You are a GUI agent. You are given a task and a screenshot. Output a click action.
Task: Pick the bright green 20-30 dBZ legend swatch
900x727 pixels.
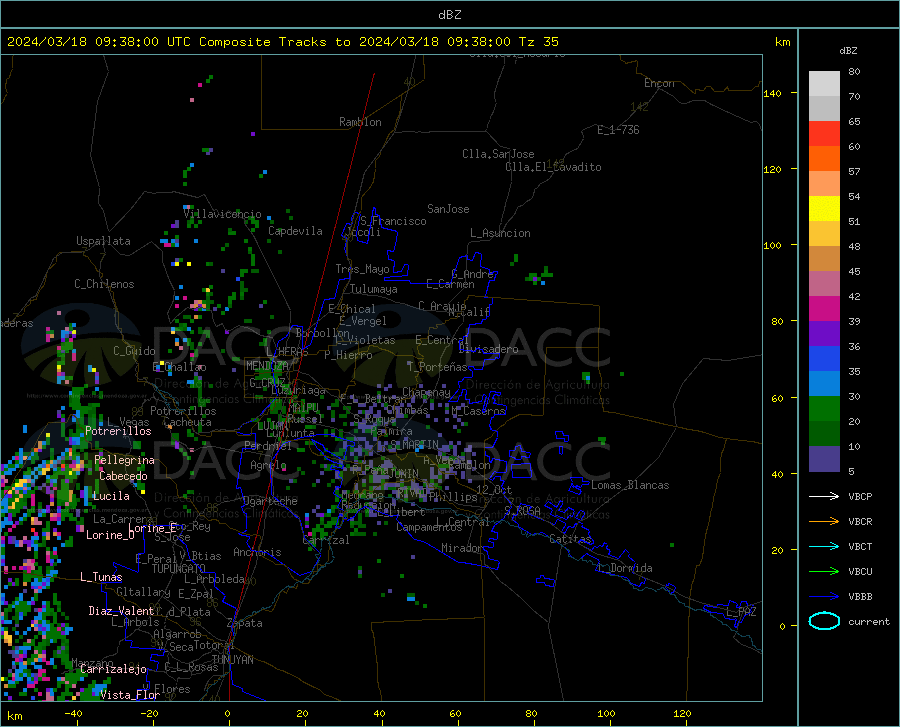[x=824, y=409]
